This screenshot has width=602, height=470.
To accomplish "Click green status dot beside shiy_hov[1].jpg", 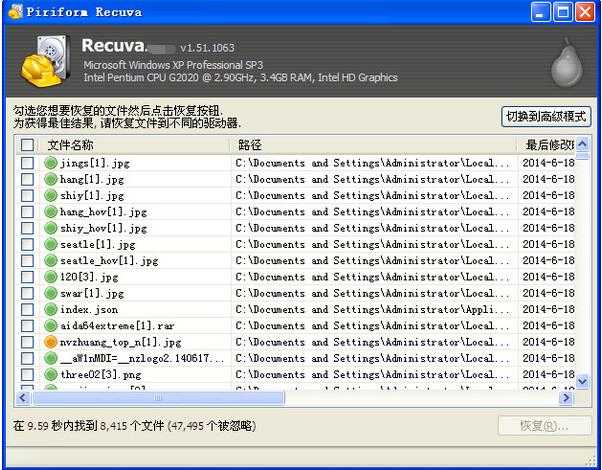I will pyautogui.click(x=51, y=228).
